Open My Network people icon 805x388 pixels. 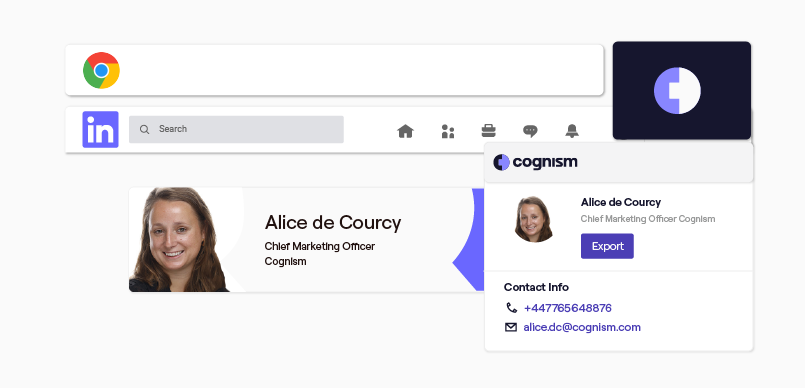coord(448,131)
